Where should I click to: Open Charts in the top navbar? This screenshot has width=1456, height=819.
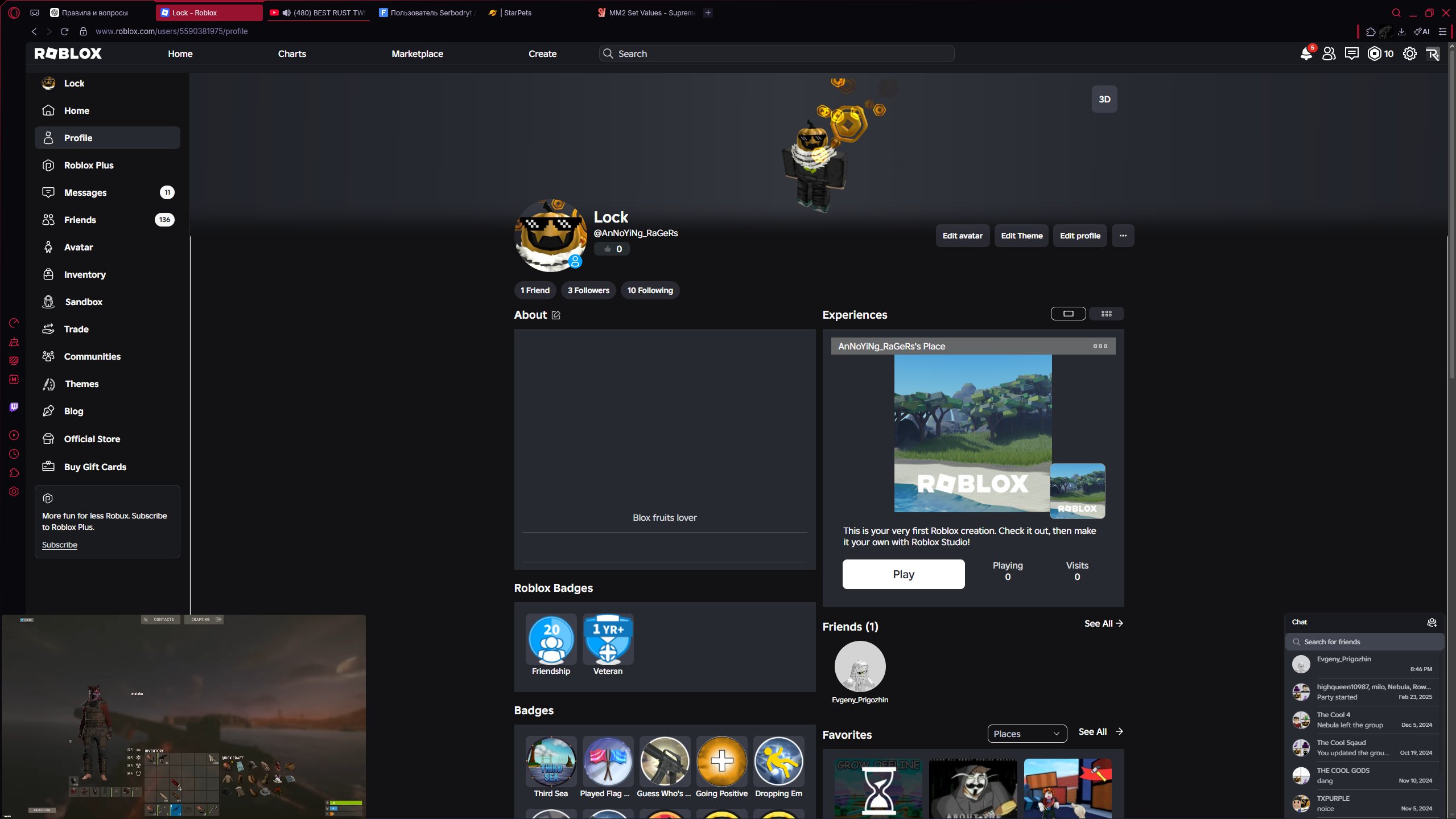[292, 53]
